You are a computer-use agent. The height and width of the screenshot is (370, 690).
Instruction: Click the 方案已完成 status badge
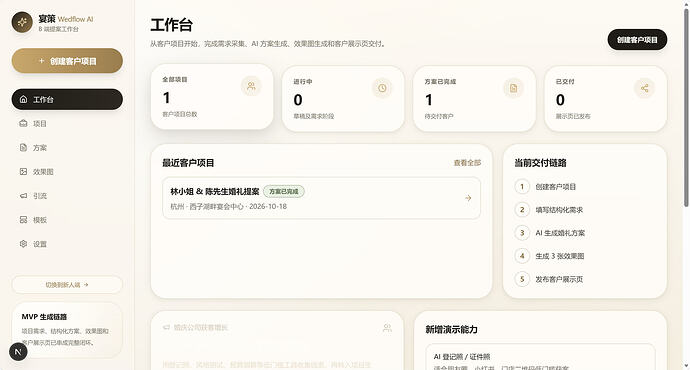coord(284,191)
